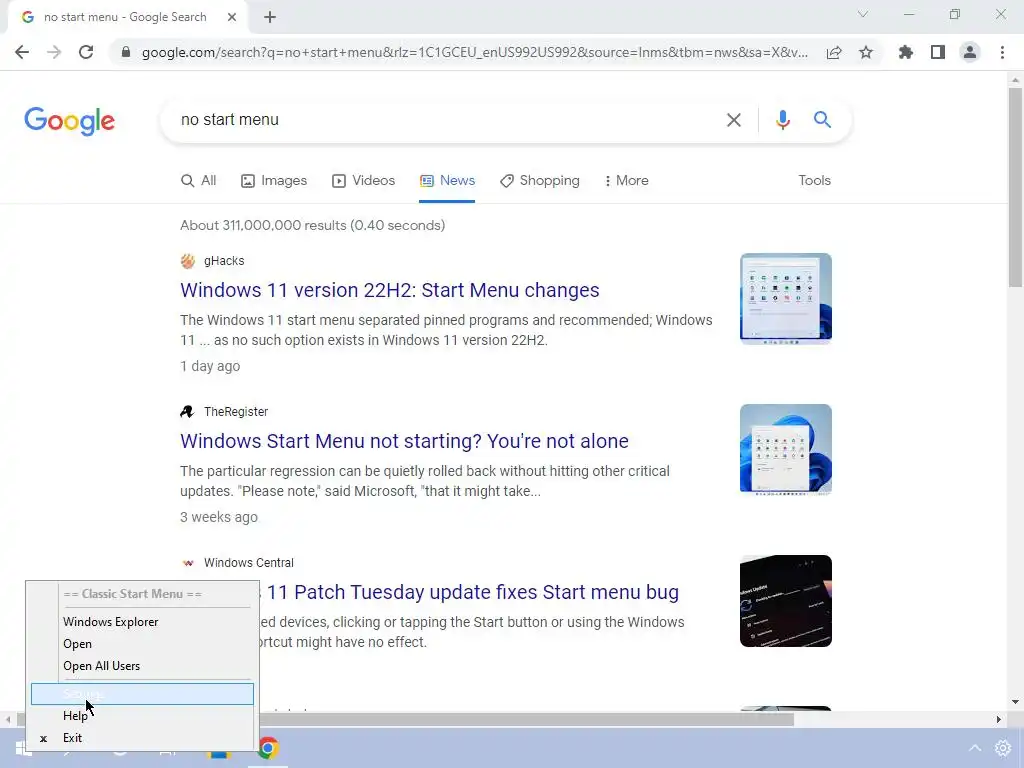Choose Windows Explorer in Classic Start Menu

(142, 622)
